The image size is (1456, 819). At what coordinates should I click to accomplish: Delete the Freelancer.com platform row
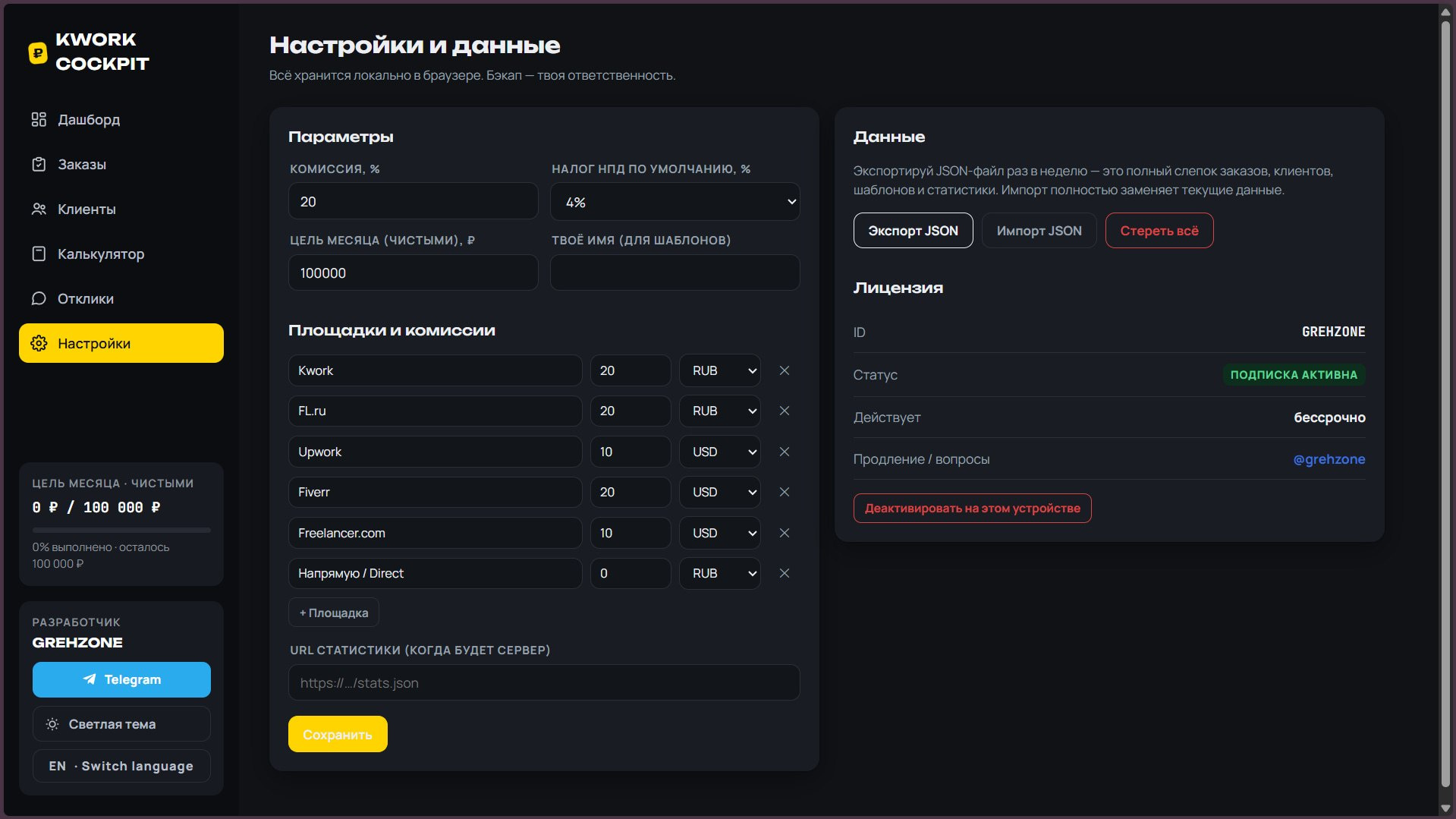click(x=785, y=533)
